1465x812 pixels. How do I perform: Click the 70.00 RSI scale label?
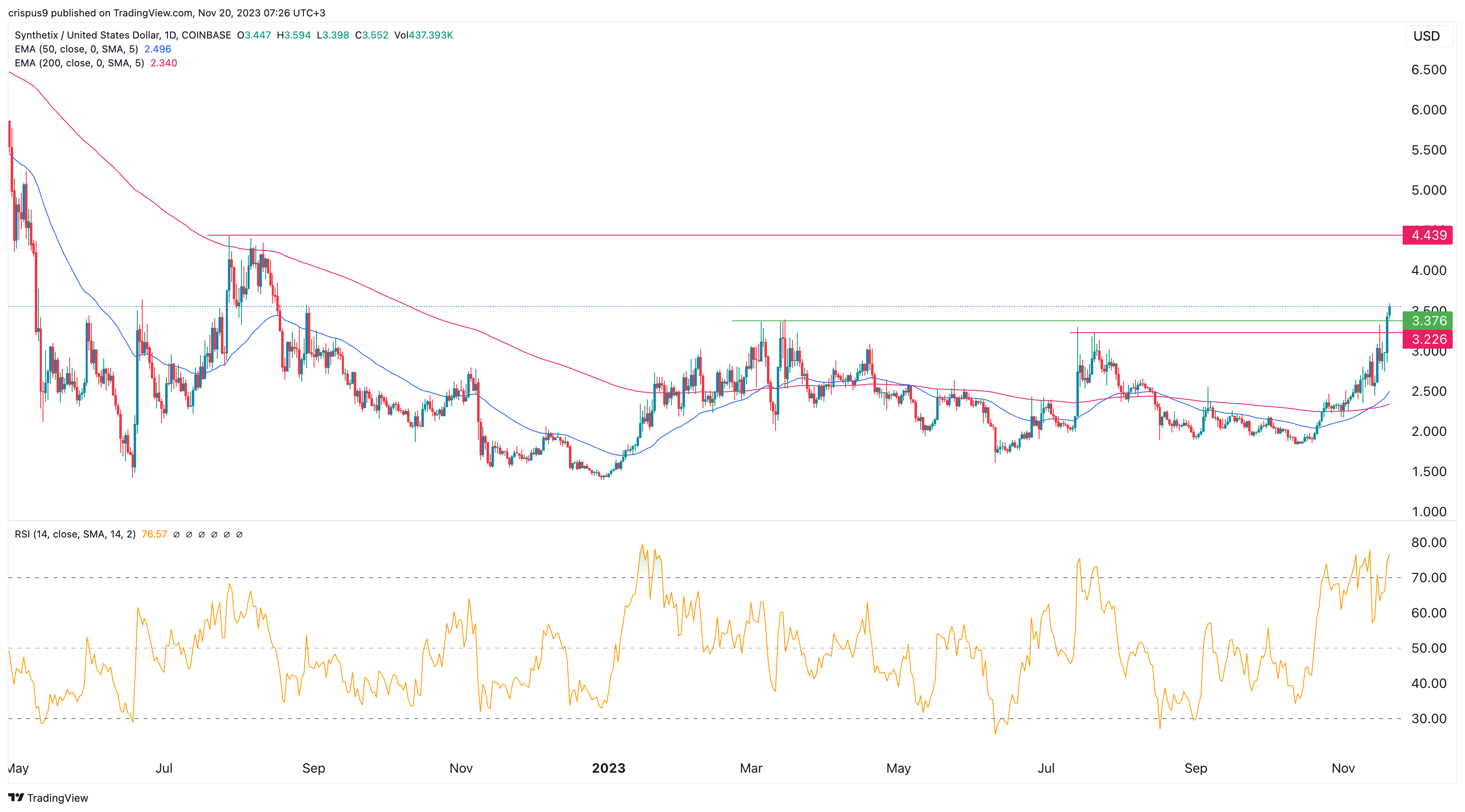[x=1428, y=578]
